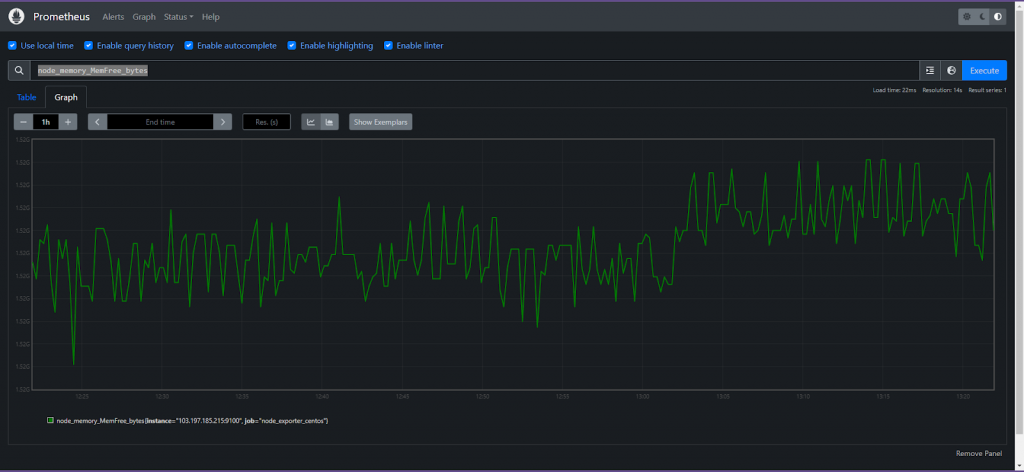Screen dimensions: 1024x472
Task: Open the metrics explorer globe icon
Action: coord(951,70)
